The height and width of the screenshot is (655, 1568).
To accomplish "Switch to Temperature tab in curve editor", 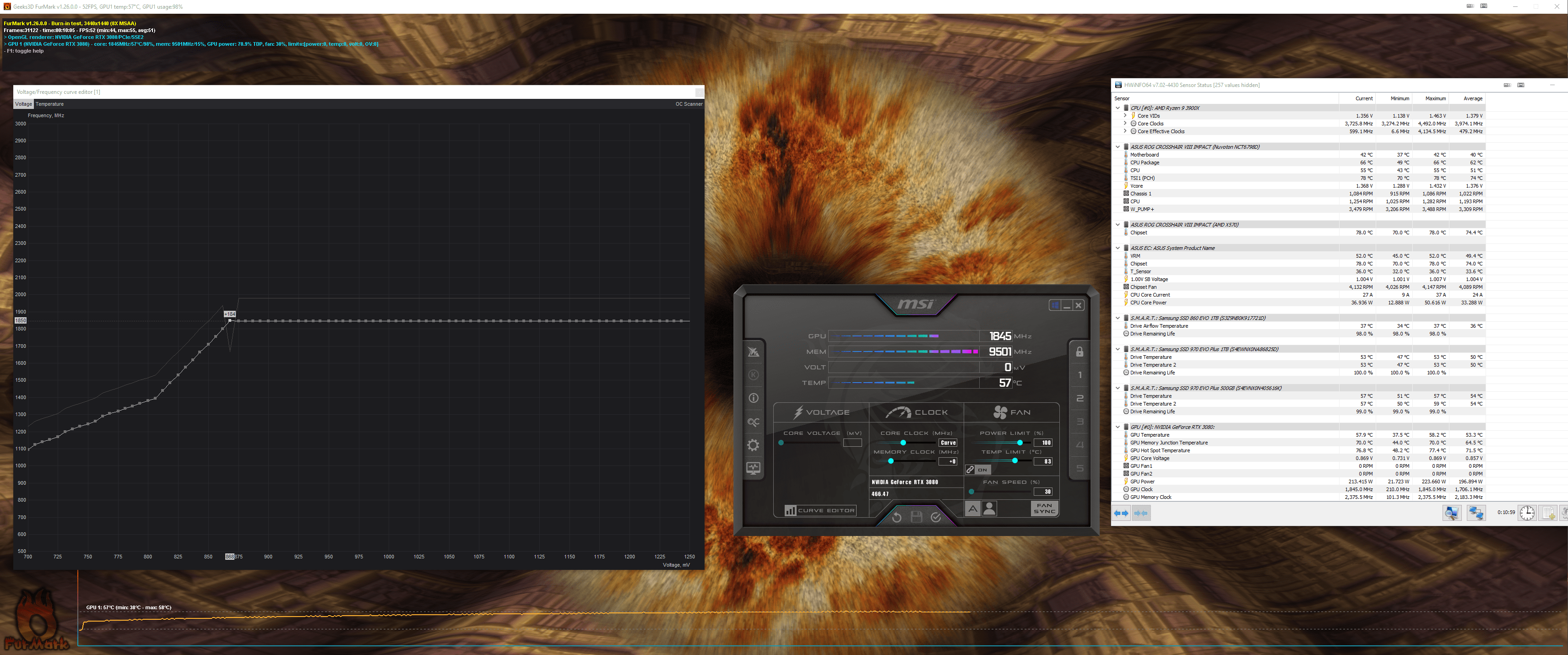I will point(50,104).
